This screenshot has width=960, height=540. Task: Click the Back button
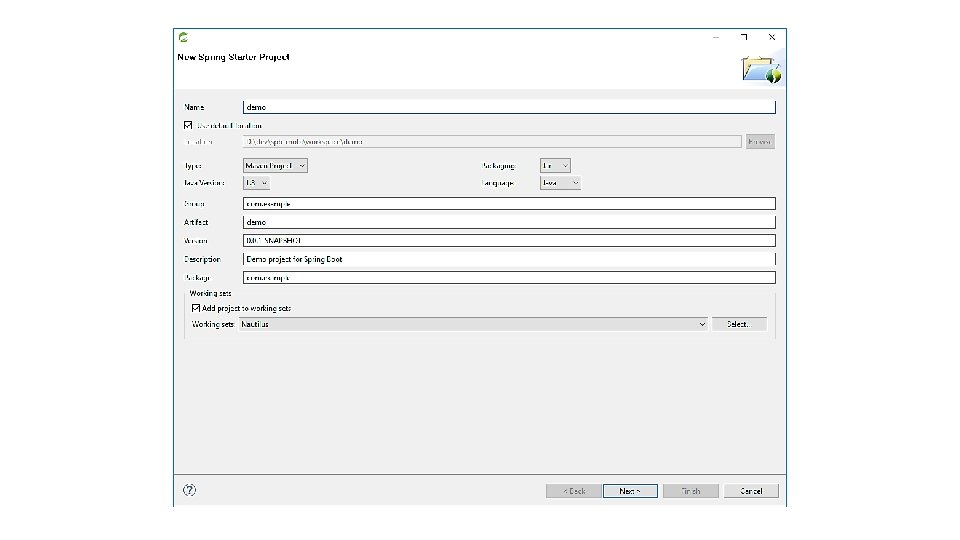pos(574,491)
